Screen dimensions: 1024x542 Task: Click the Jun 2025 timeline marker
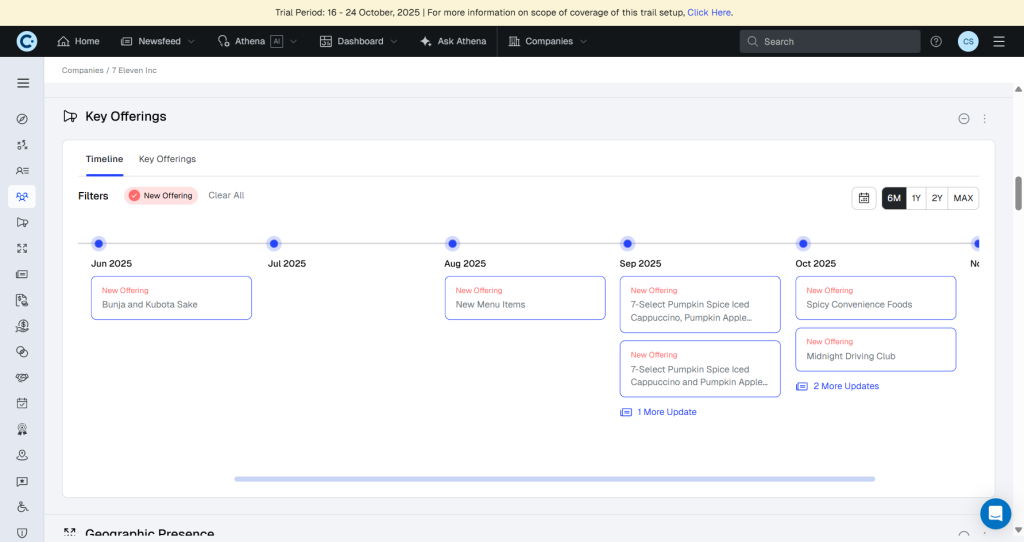pyautogui.click(x=99, y=244)
